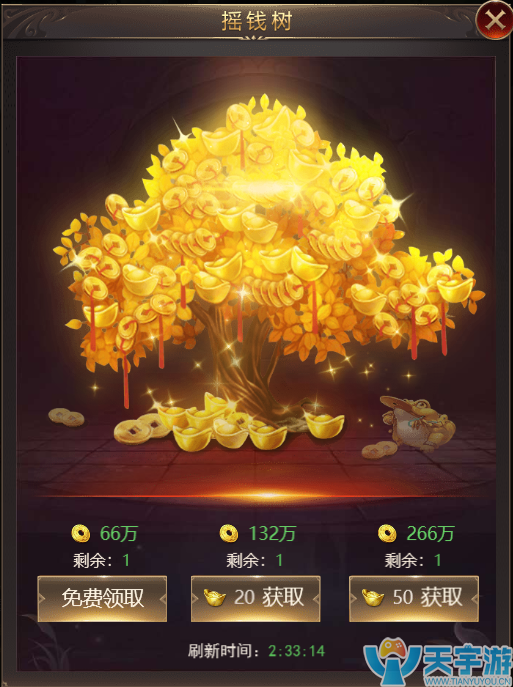Click the 132万 reward amount
Viewport: 513px width, 687px height.
[272, 533]
